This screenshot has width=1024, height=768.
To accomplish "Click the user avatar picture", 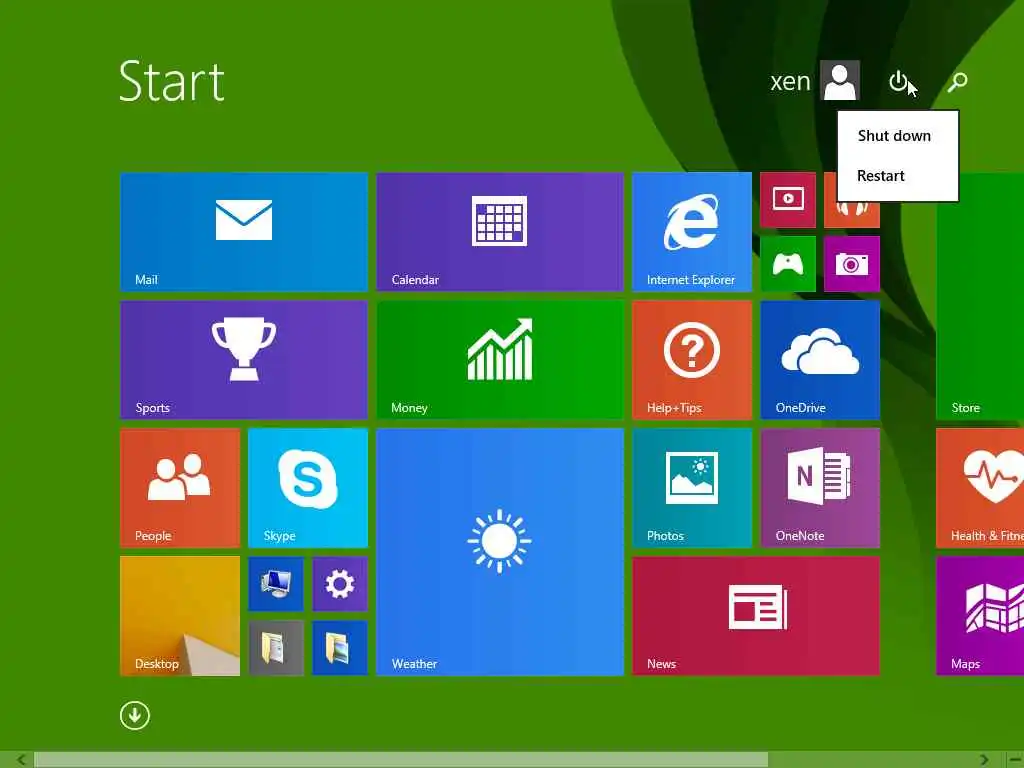I will point(840,81).
